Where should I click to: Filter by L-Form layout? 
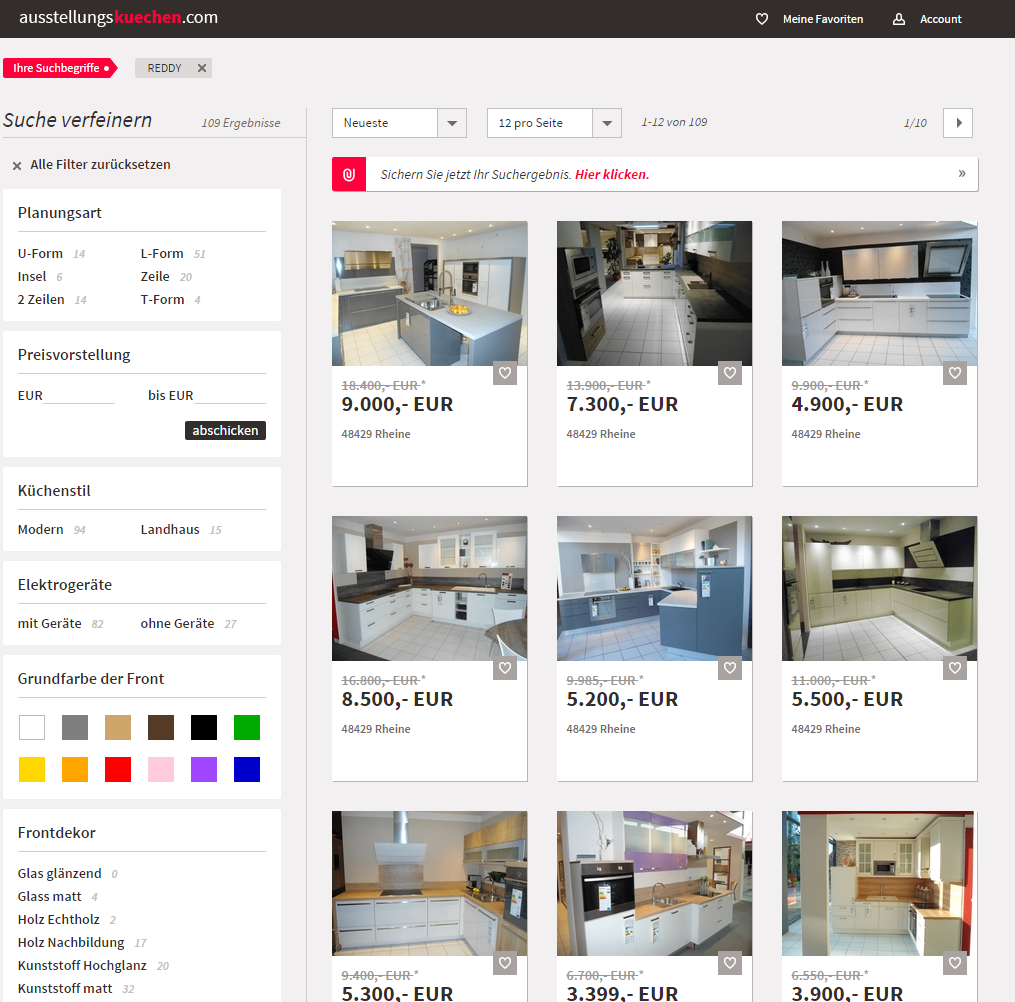(162, 254)
